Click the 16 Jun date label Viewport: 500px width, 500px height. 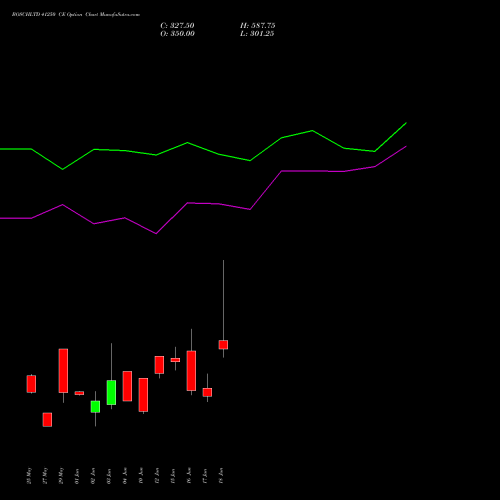[x=189, y=476]
